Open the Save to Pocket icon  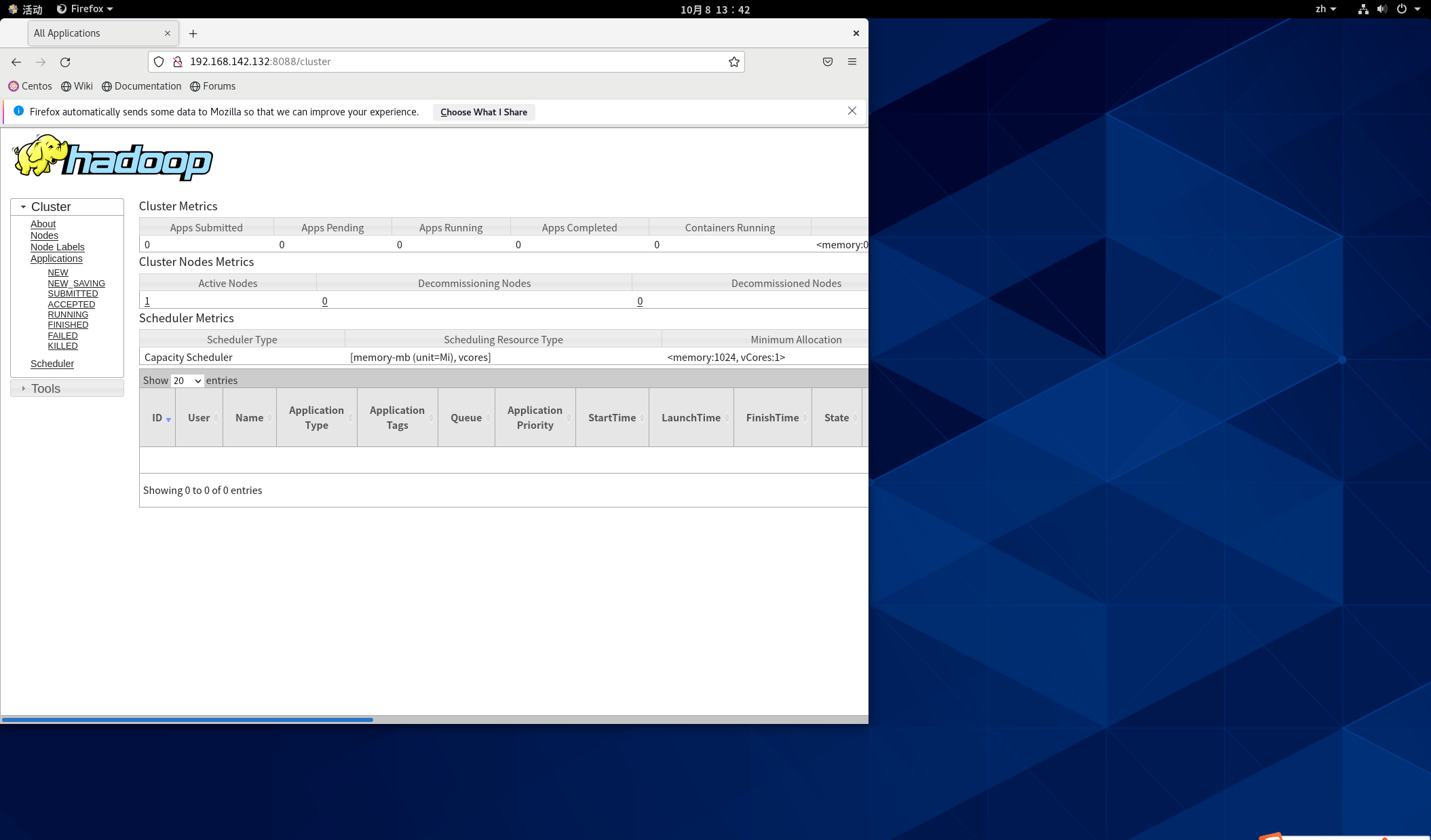tap(827, 62)
